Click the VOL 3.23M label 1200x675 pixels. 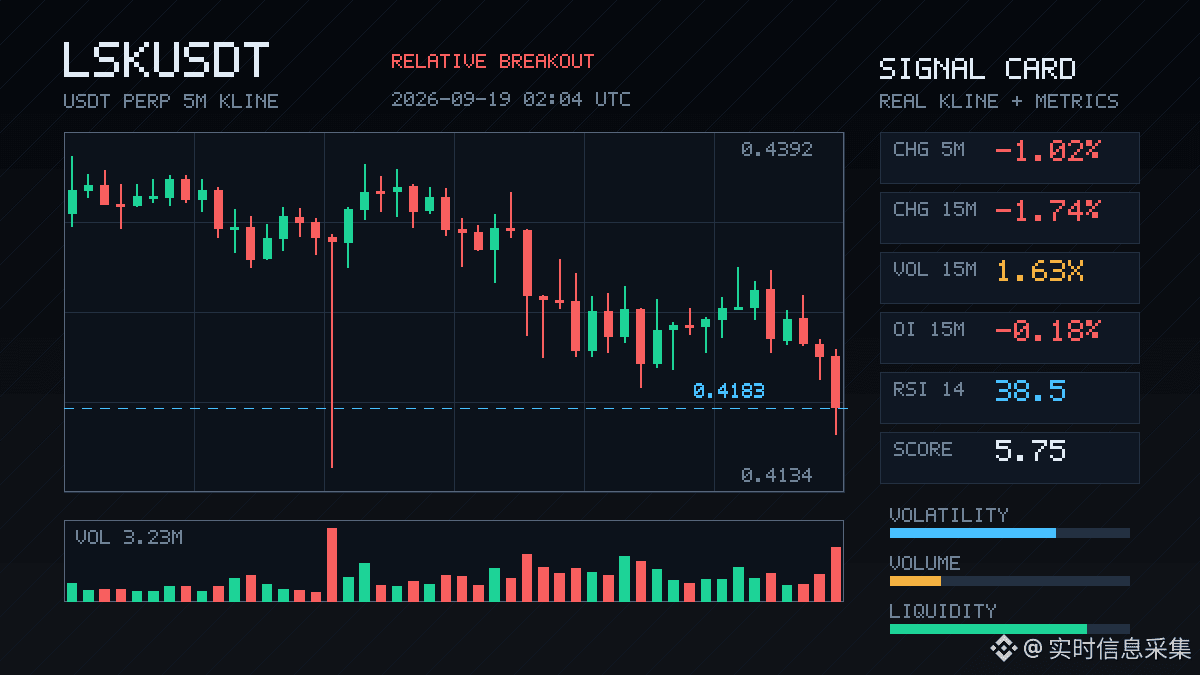click(129, 538)
